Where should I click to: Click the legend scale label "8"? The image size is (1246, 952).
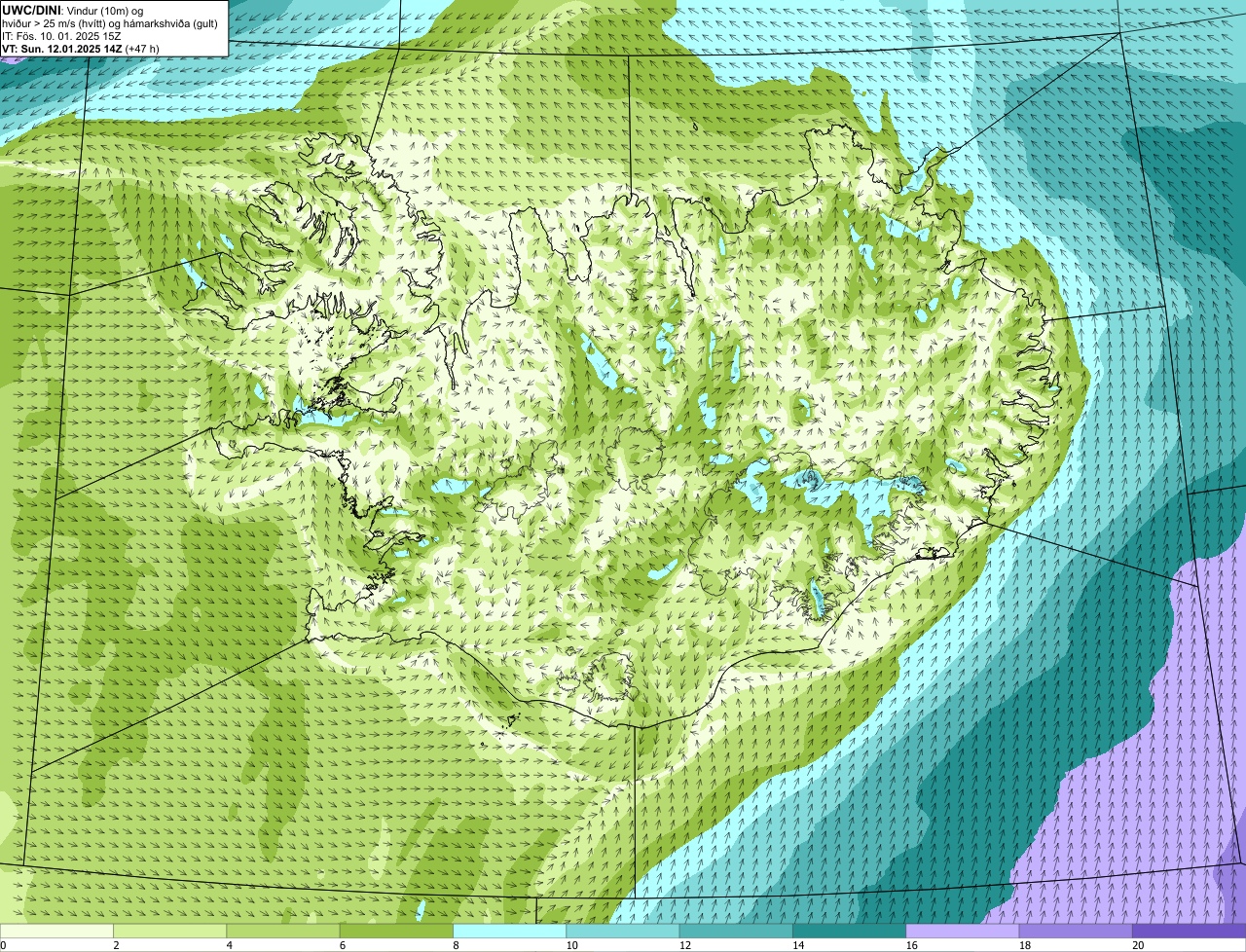click(x=455, y=944)
